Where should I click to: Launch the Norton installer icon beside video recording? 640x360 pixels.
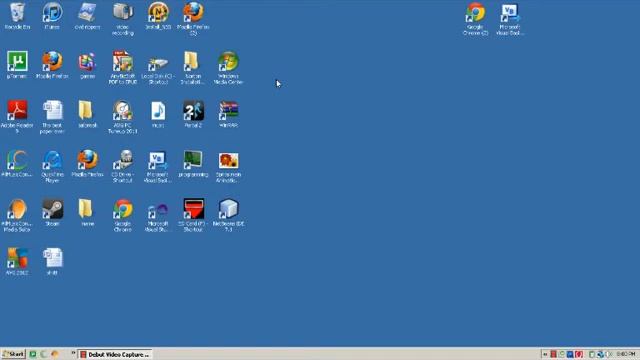[158, 16]
